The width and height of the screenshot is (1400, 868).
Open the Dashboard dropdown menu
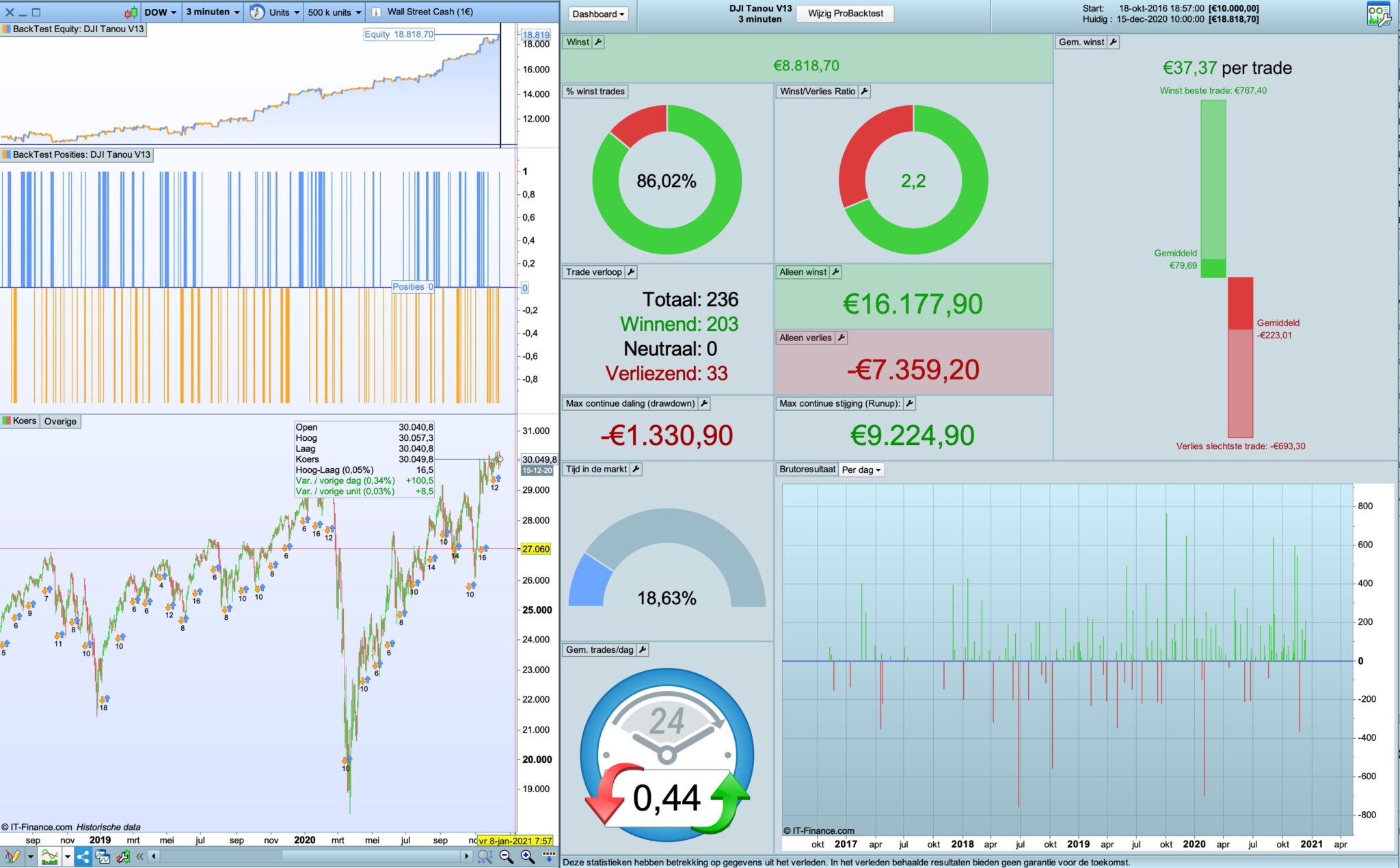tap(598, 14)
